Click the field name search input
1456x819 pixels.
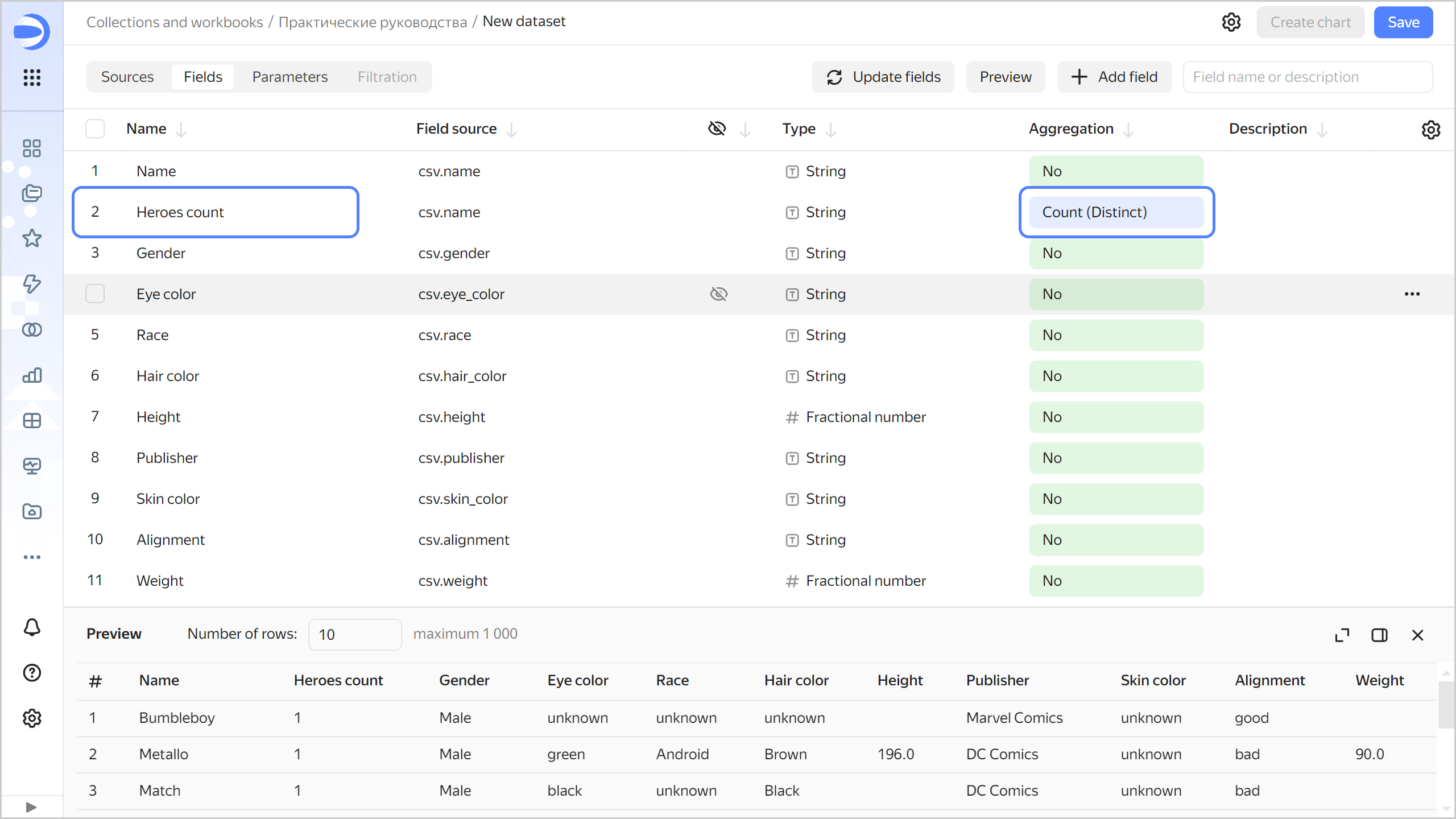1307,77
